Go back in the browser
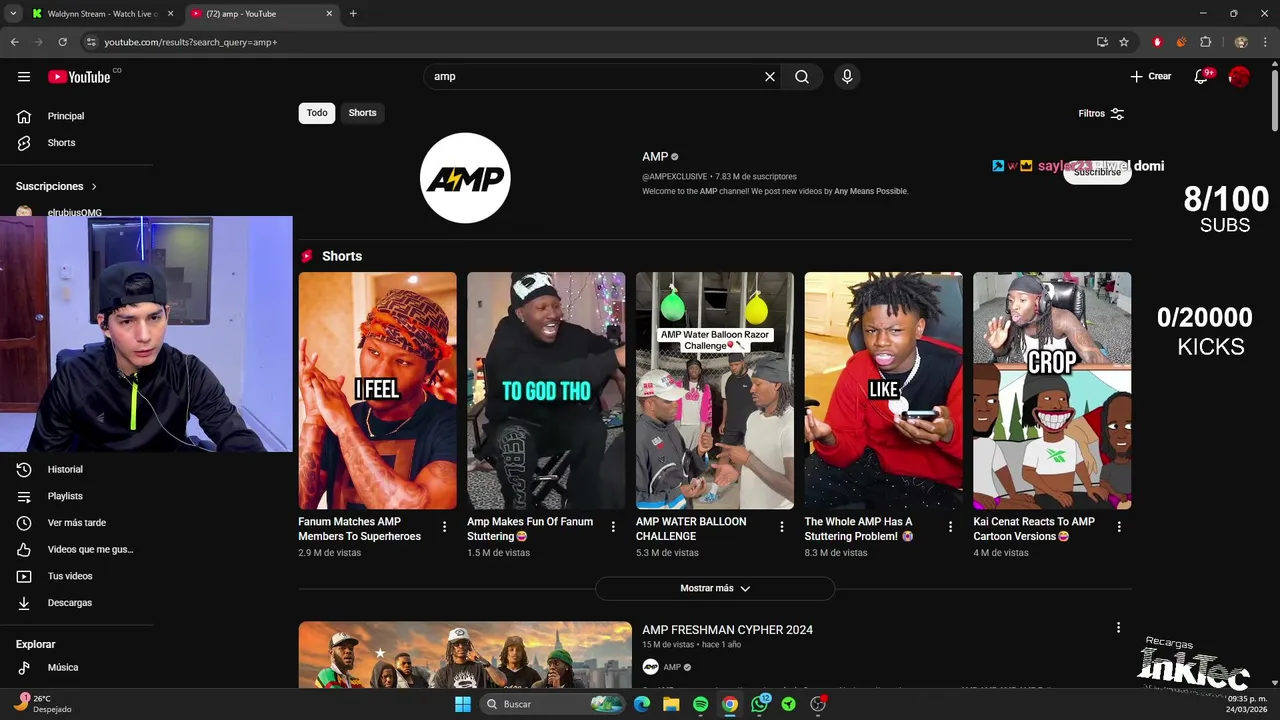 (14, 42)
